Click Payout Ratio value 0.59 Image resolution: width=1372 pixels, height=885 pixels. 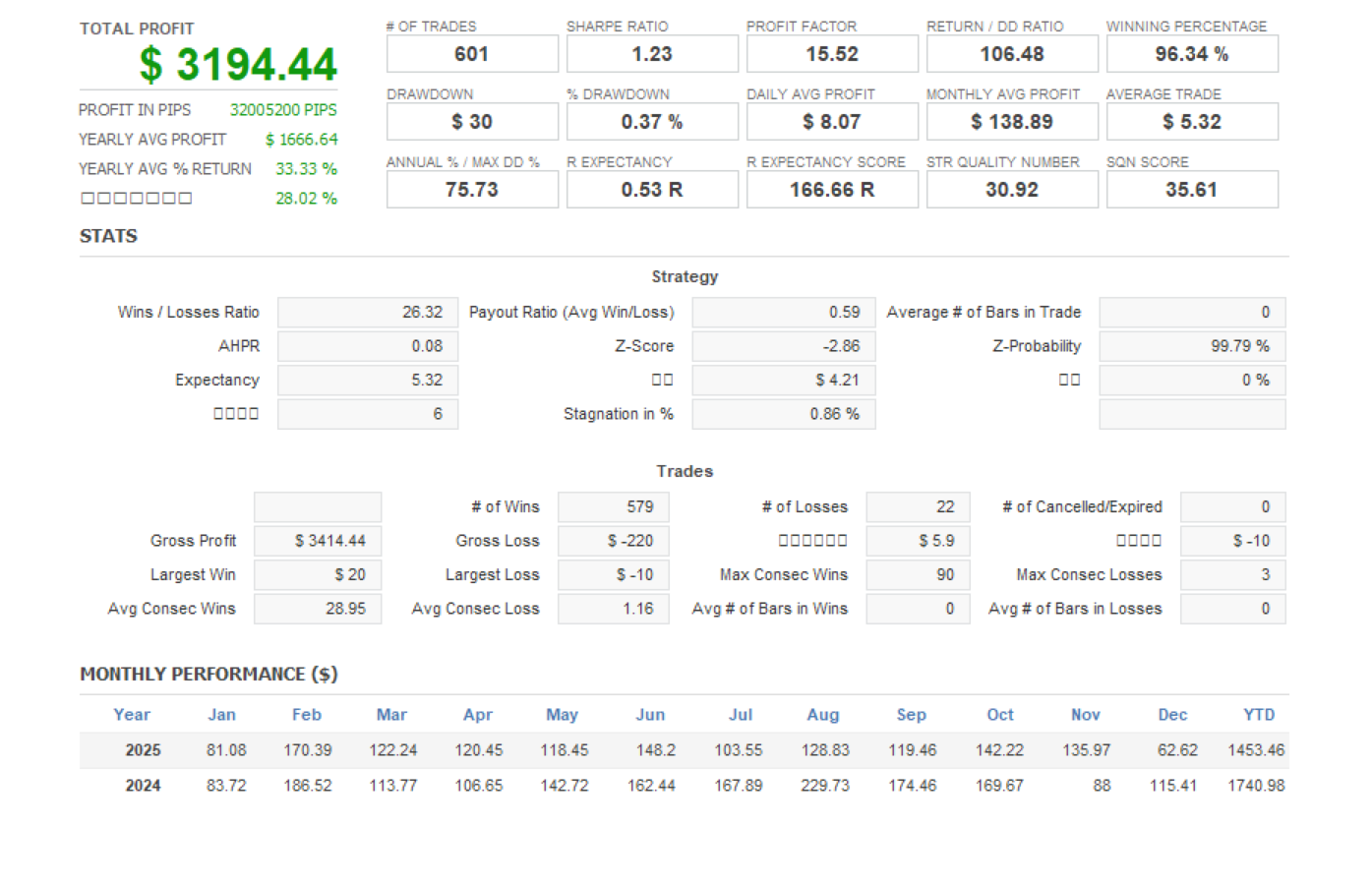pyautogui.click(x=784, y=313)
